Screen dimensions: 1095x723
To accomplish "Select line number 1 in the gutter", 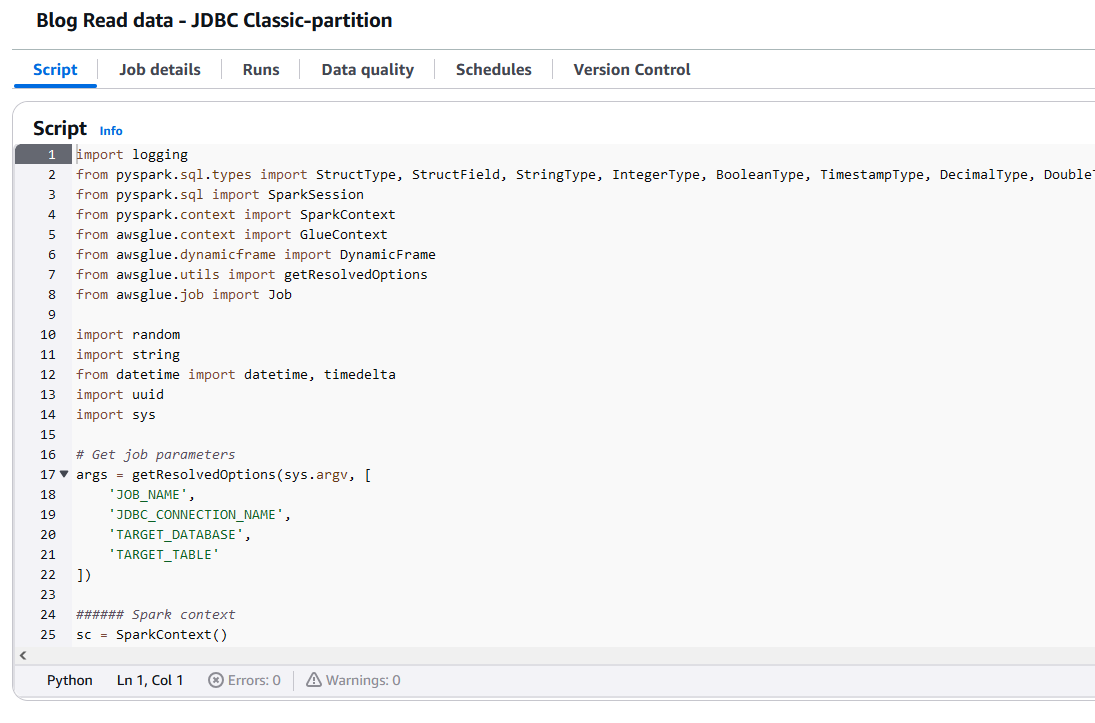I will [49, 155].
